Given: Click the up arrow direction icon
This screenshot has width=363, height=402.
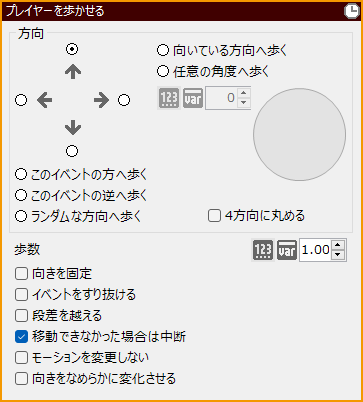Looking at the screenshot, I should pos(73,72).
